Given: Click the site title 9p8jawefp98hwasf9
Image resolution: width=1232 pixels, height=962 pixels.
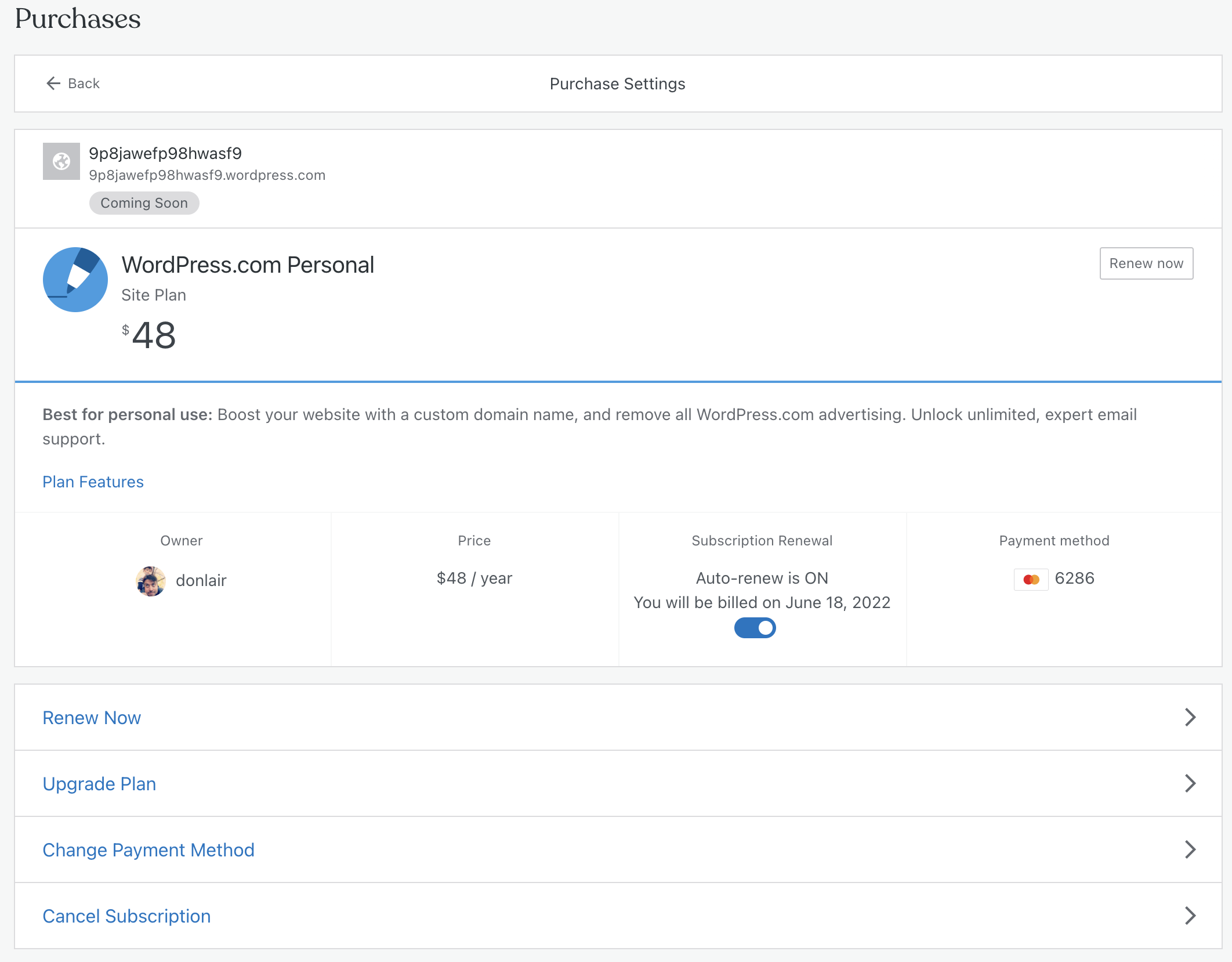Looking at the screenshot, I should click(x=165, y=153).
